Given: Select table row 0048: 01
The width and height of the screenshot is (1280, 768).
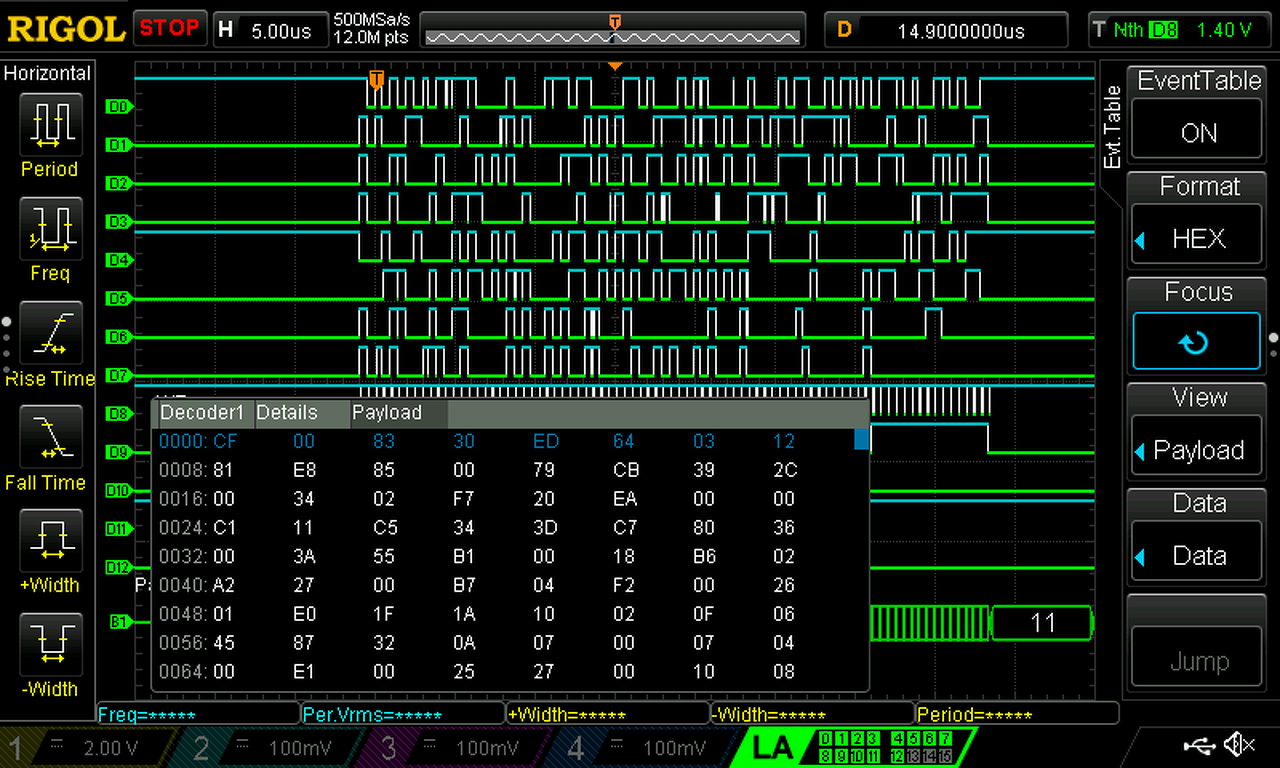Looking at the screenshot, I should (503, 614).
